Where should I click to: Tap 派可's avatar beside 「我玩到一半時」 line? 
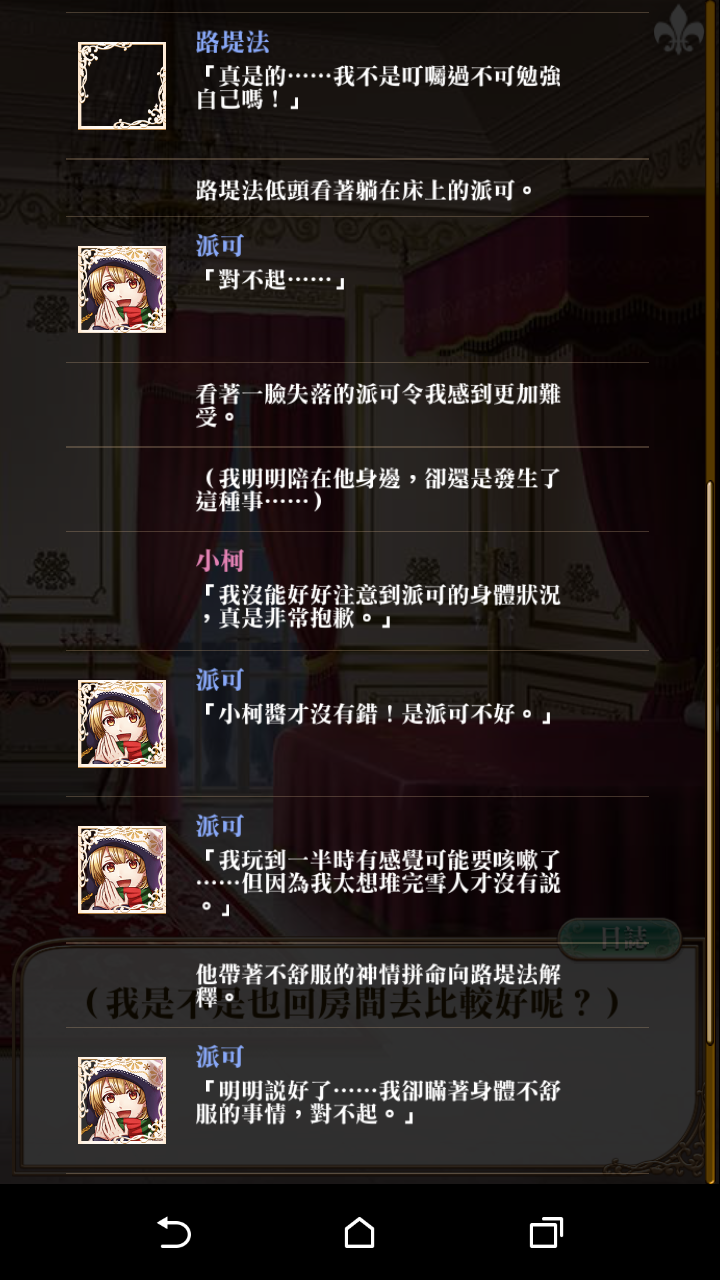122,870
